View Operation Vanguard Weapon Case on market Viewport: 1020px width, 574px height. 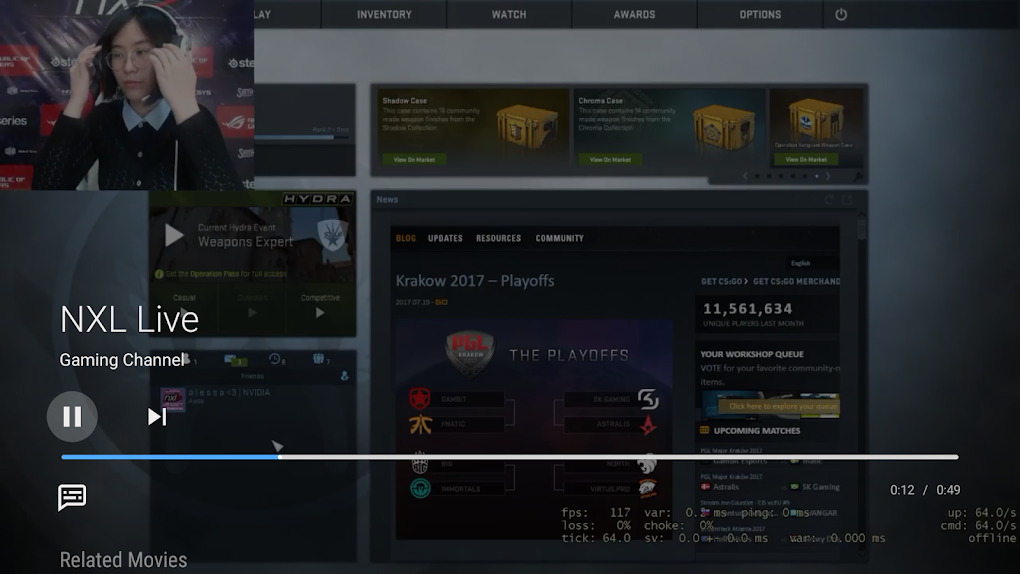(x=806, y=159)
